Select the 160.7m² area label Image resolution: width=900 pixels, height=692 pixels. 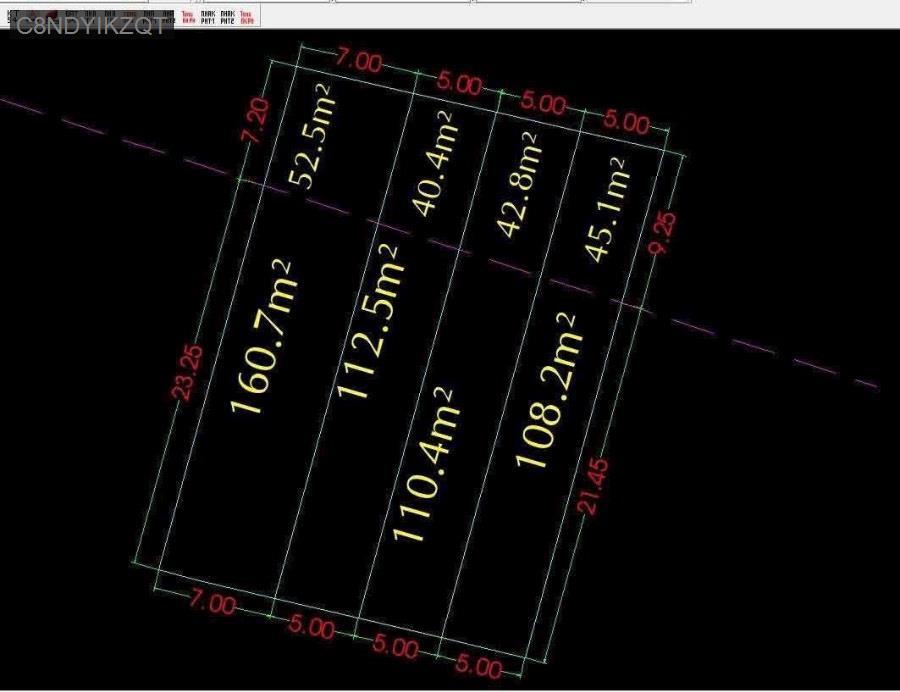(x=260, y=336)
